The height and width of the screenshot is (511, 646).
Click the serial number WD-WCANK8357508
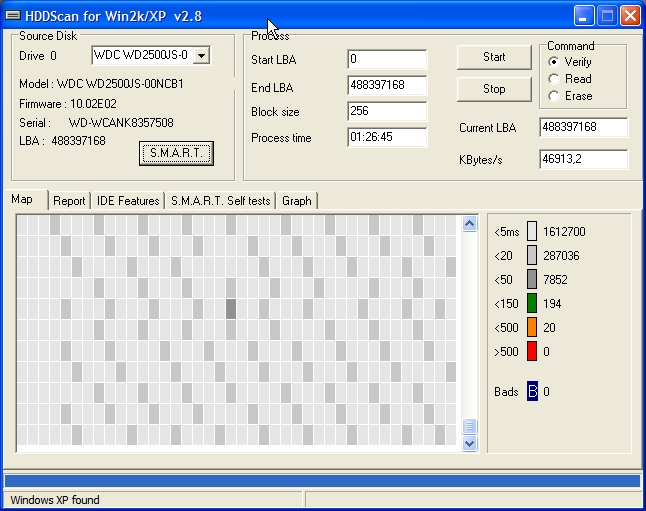[x=121, y=123]
